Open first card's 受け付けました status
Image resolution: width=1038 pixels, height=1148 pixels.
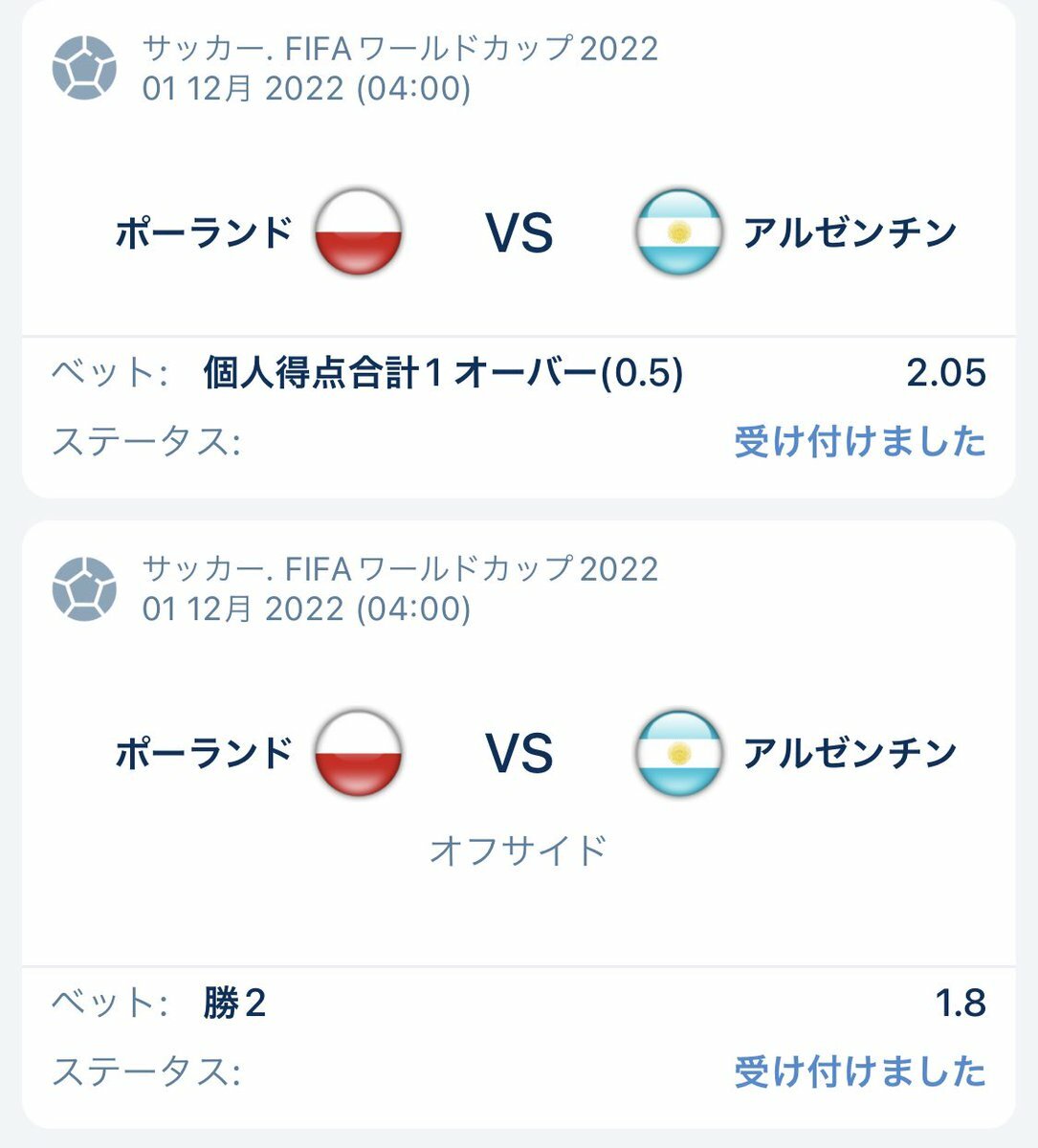[859, 442]
